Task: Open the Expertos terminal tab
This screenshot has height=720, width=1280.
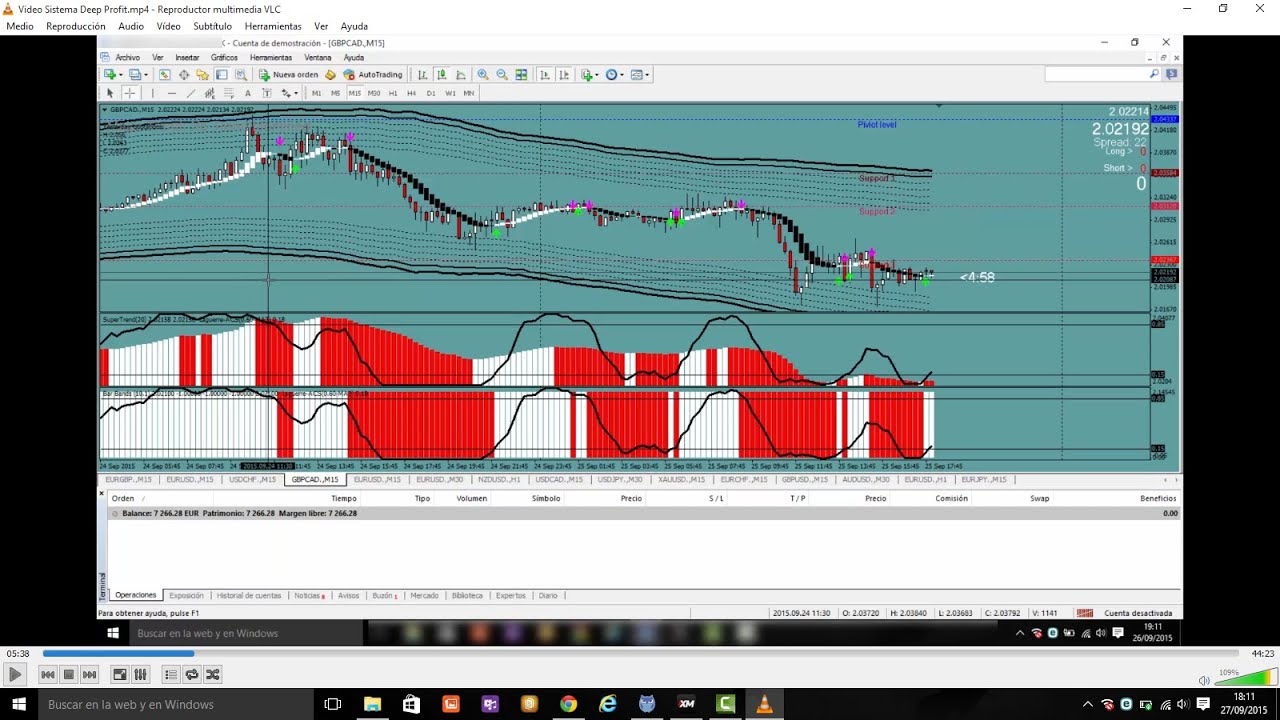Action: 510,596
